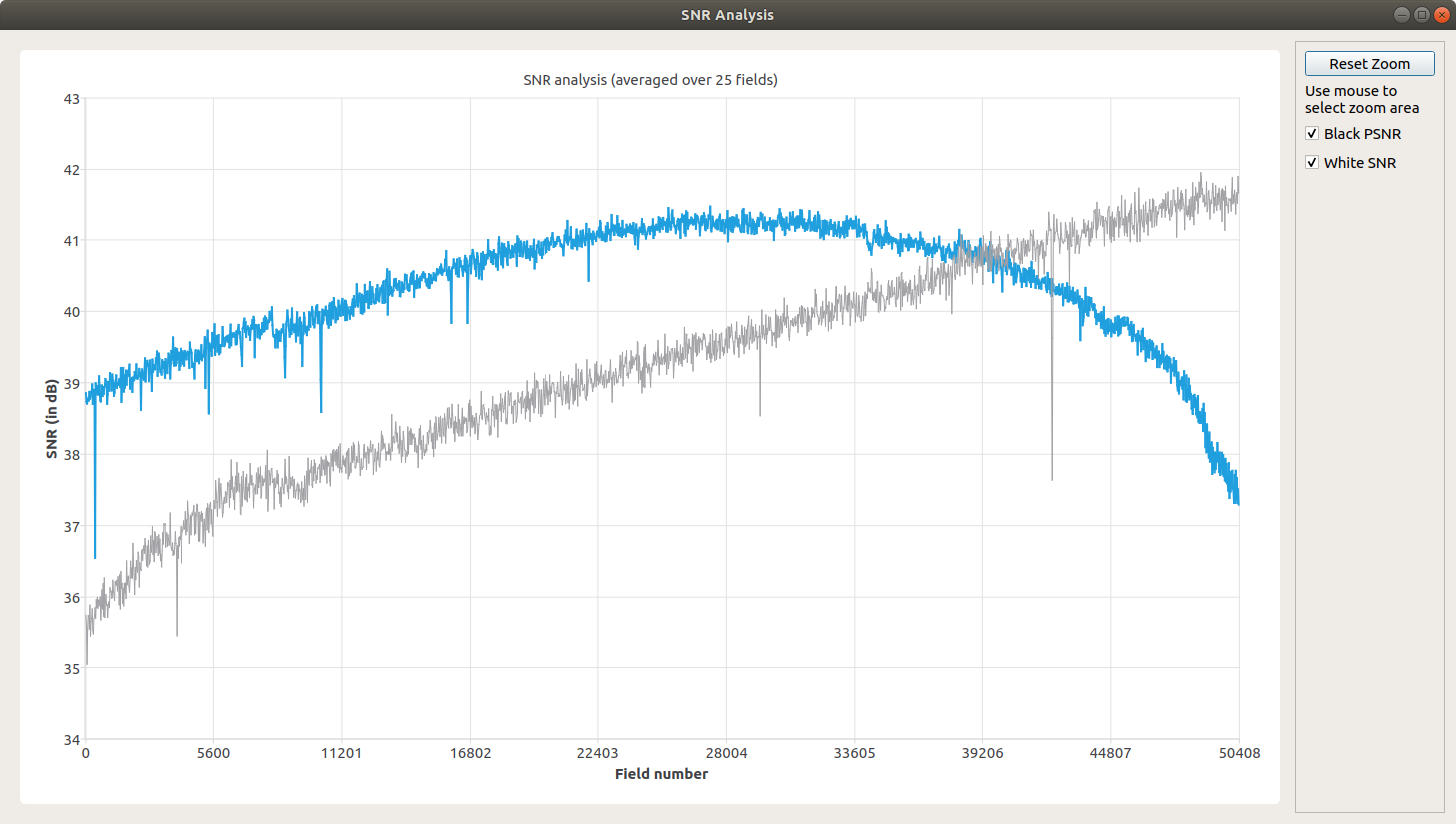This screenshot has width=1456, height=824.
Task: Click the y-axis tick value 34
Action: click(72, 740)
